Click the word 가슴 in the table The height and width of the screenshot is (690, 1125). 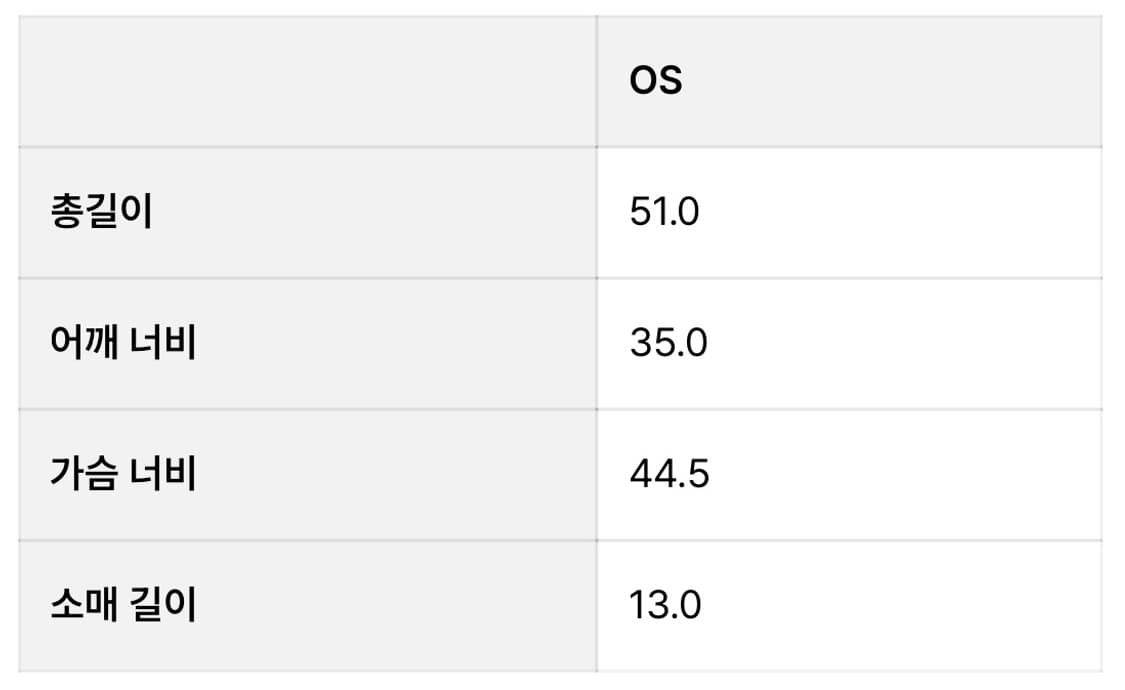(84, 474)
